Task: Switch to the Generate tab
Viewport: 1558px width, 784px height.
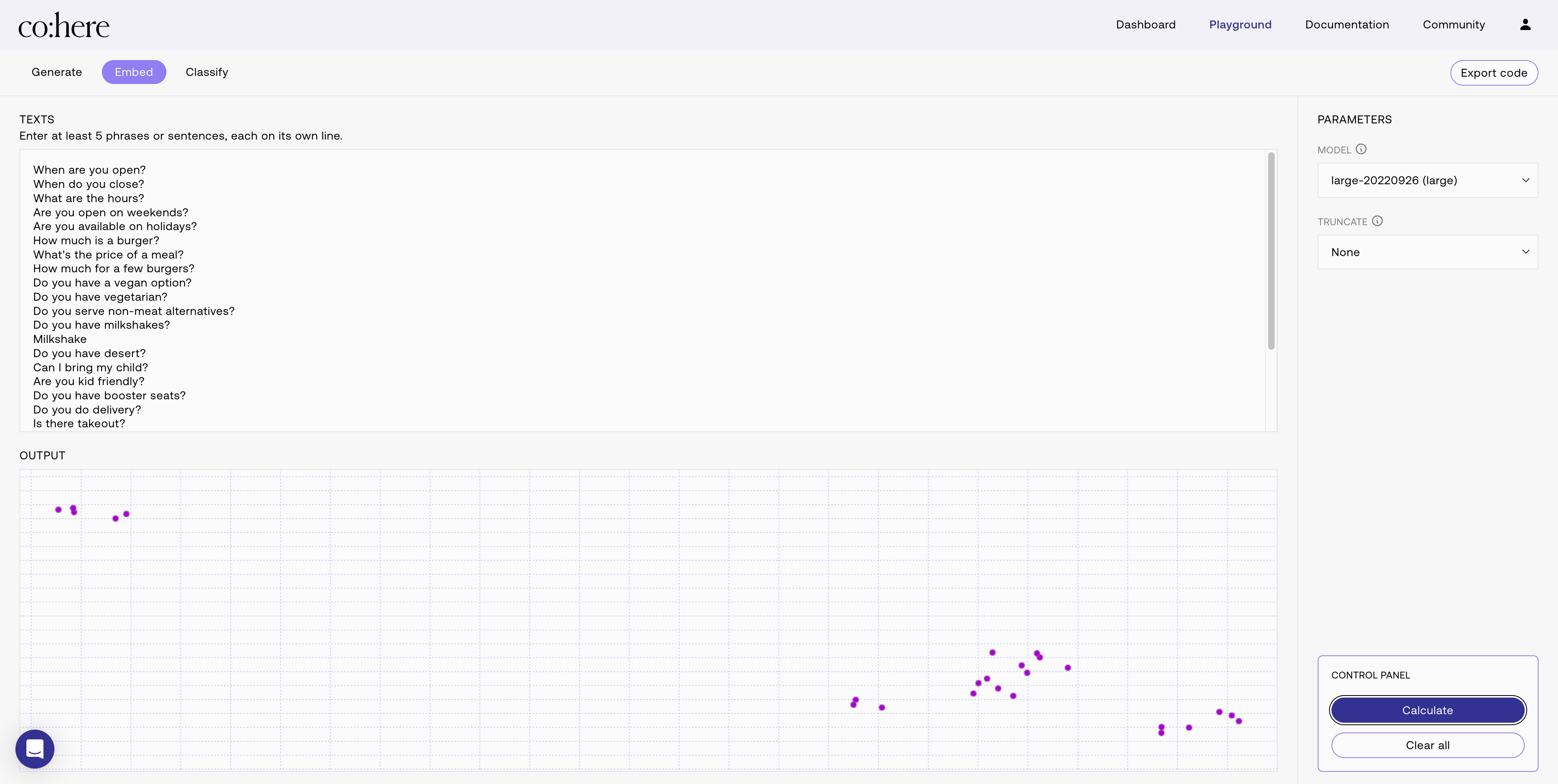Action: coord(56,72)
